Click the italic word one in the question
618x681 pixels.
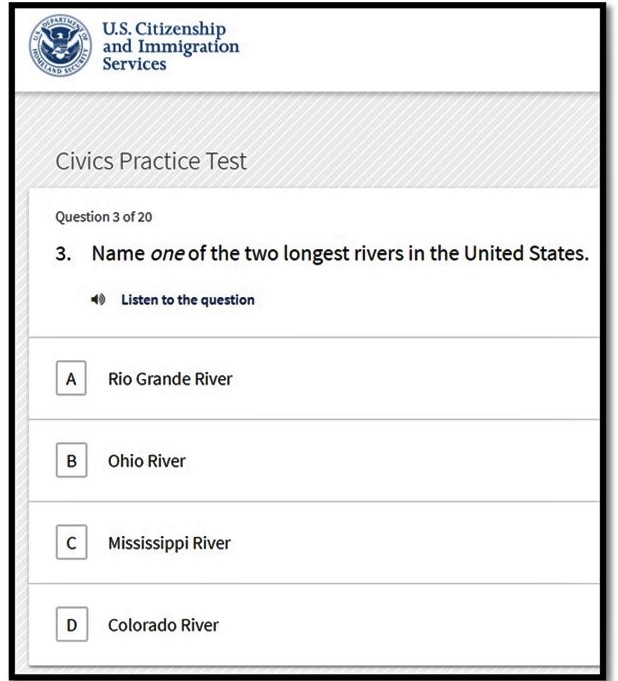pos(166,254)
